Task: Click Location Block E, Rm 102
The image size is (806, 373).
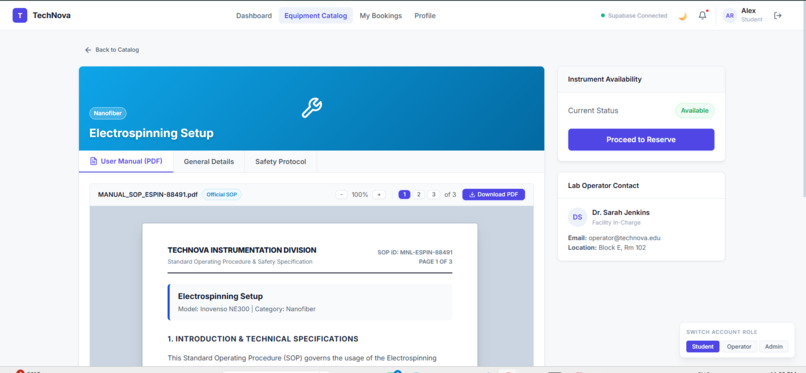Action: coord(607,248)
